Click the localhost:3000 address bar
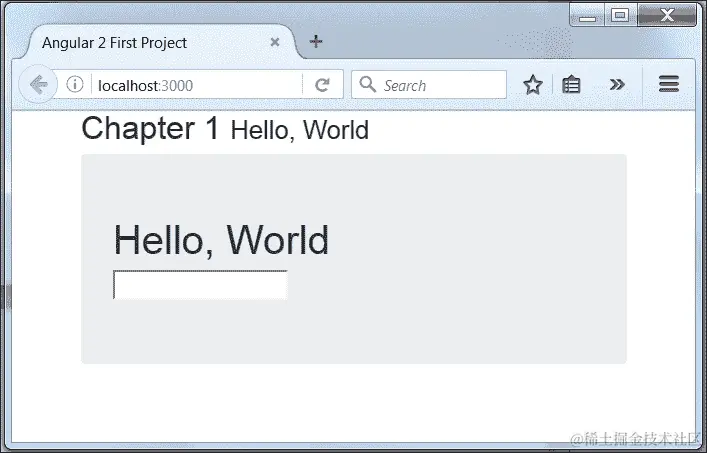 (x=196, y=85)
